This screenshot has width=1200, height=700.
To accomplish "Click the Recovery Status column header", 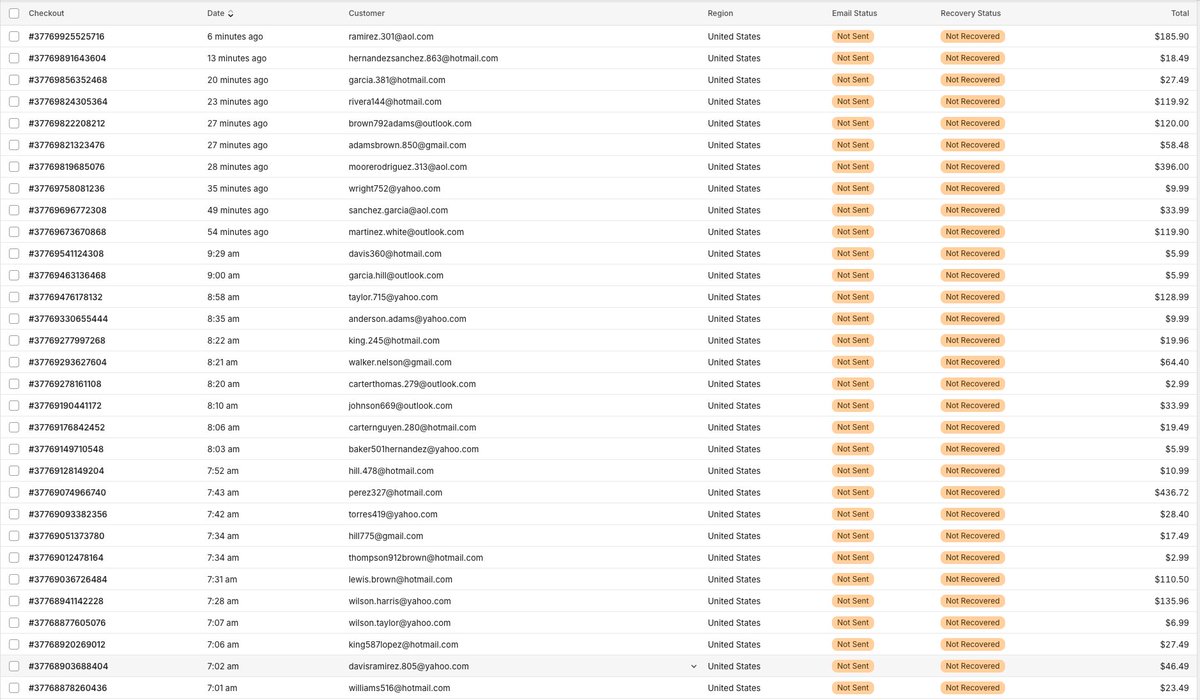I will (x=970, y=14).
